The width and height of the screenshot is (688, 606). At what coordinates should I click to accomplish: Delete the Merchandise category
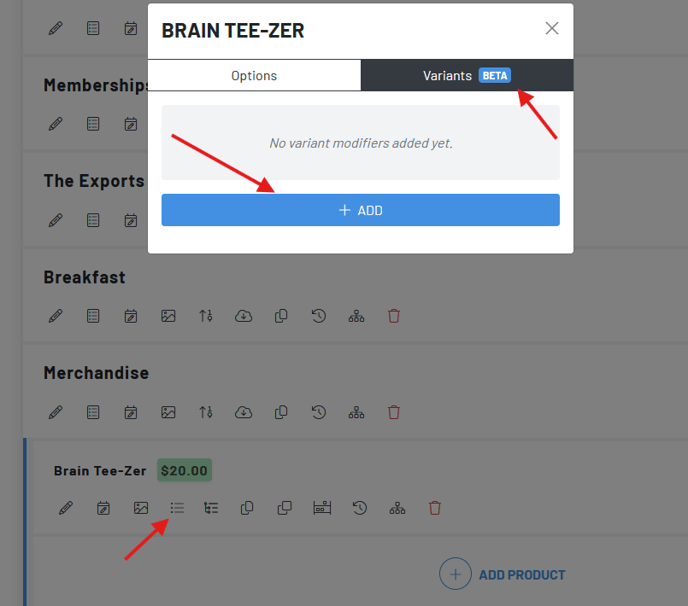point(394,412)
